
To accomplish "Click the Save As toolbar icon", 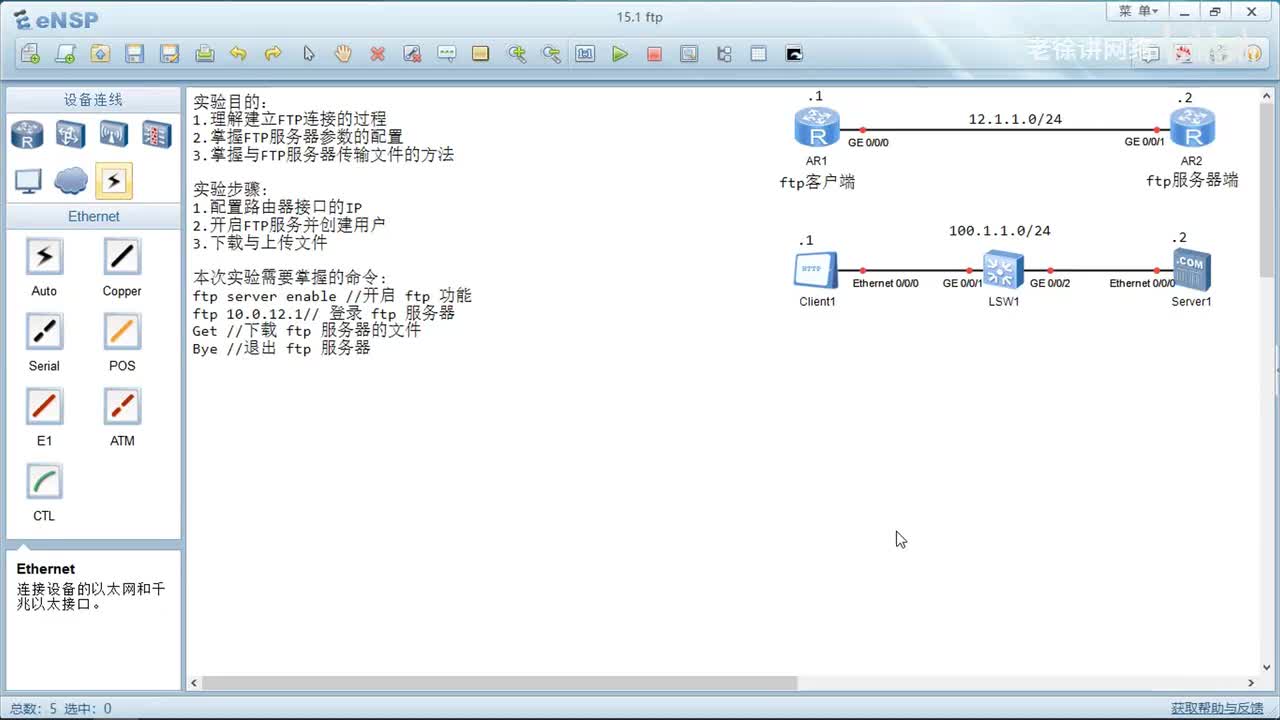I will 169,54.
